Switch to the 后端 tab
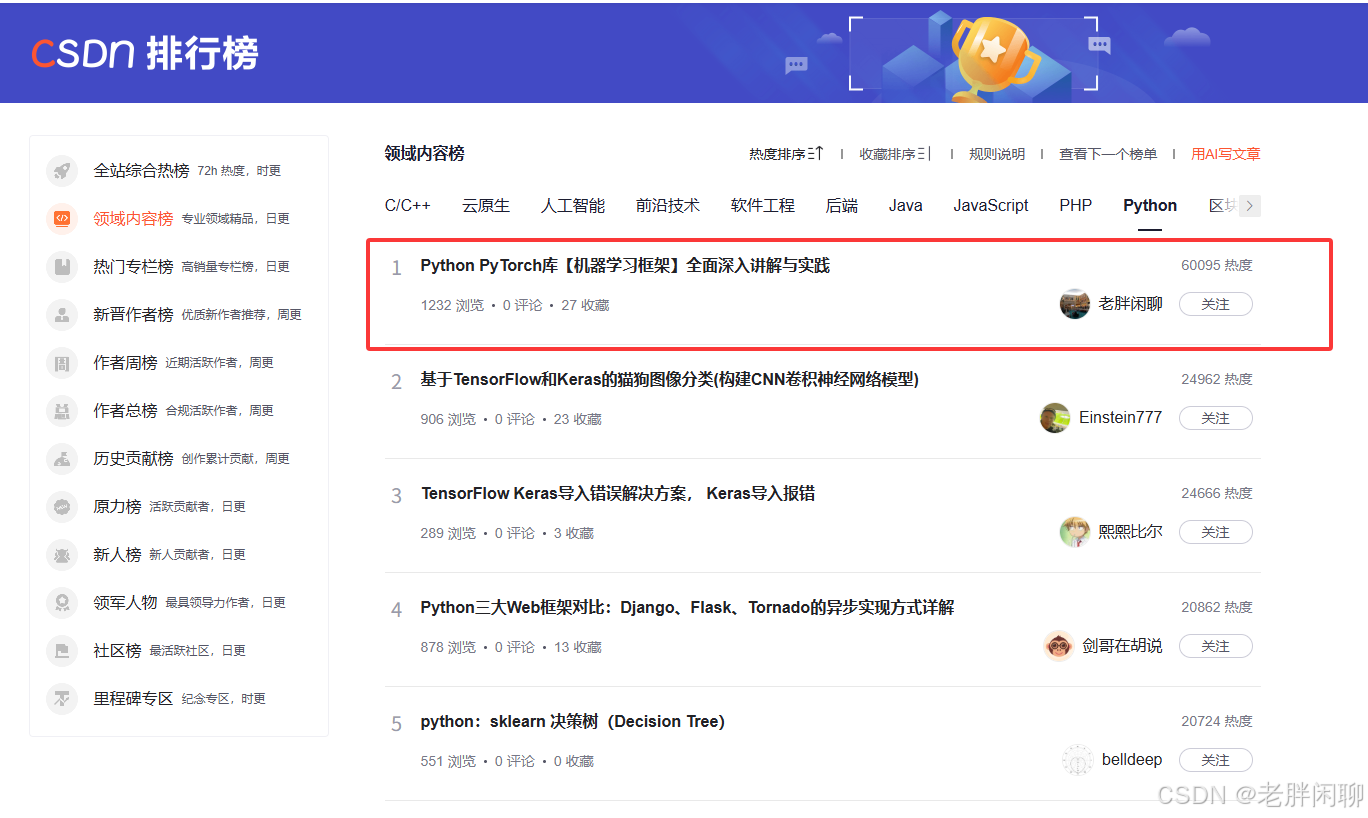Viewport: 1368px width, 818px height. [842, 205]
